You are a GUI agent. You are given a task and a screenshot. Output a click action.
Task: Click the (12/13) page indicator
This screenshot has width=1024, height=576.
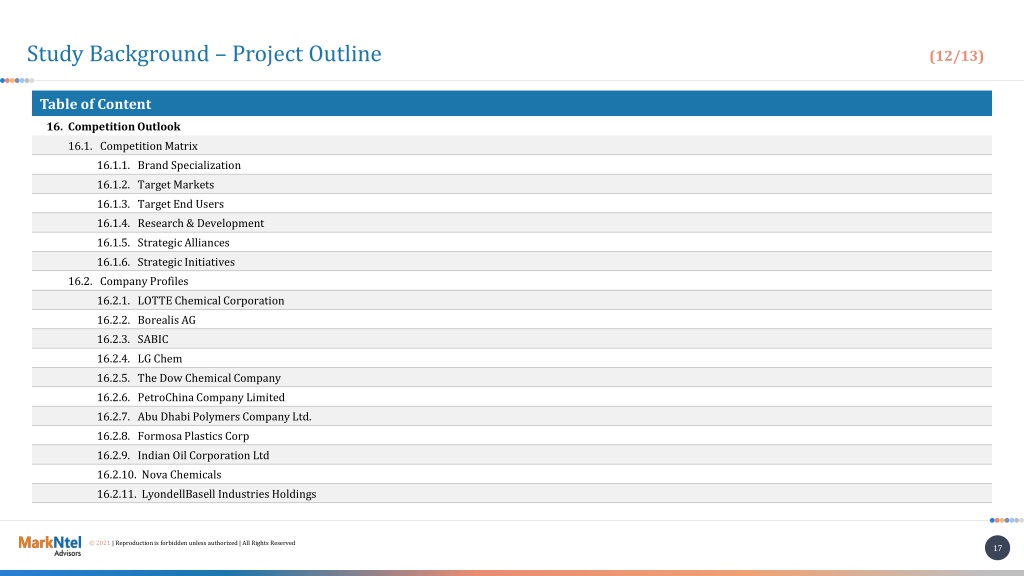tap(956, 56)
